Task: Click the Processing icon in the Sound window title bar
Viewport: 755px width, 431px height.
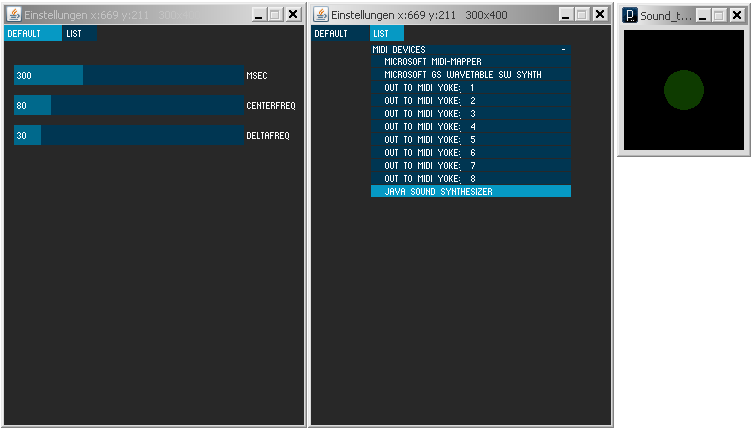Action: tap(630, 16)
